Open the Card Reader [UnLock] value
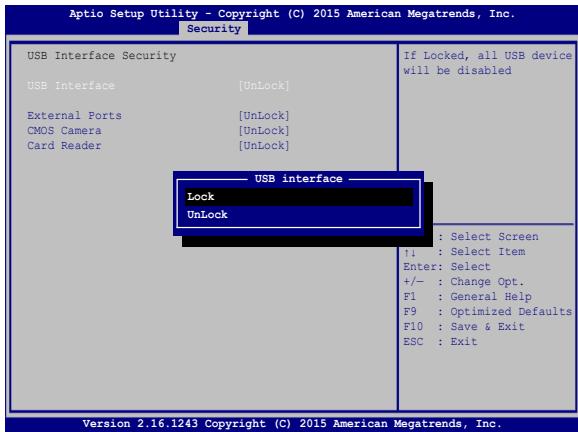Screen dimensions: 578x432 tap(264, 145)
